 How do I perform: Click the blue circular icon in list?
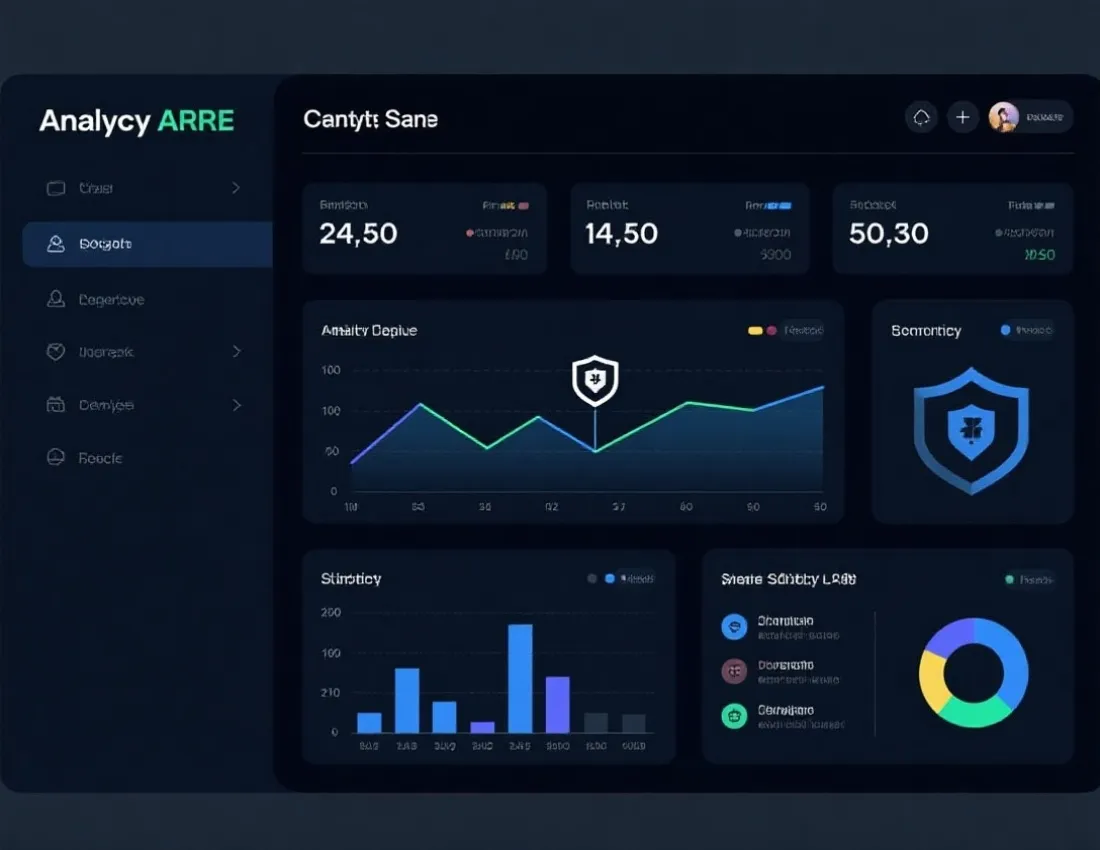point(735,626)
